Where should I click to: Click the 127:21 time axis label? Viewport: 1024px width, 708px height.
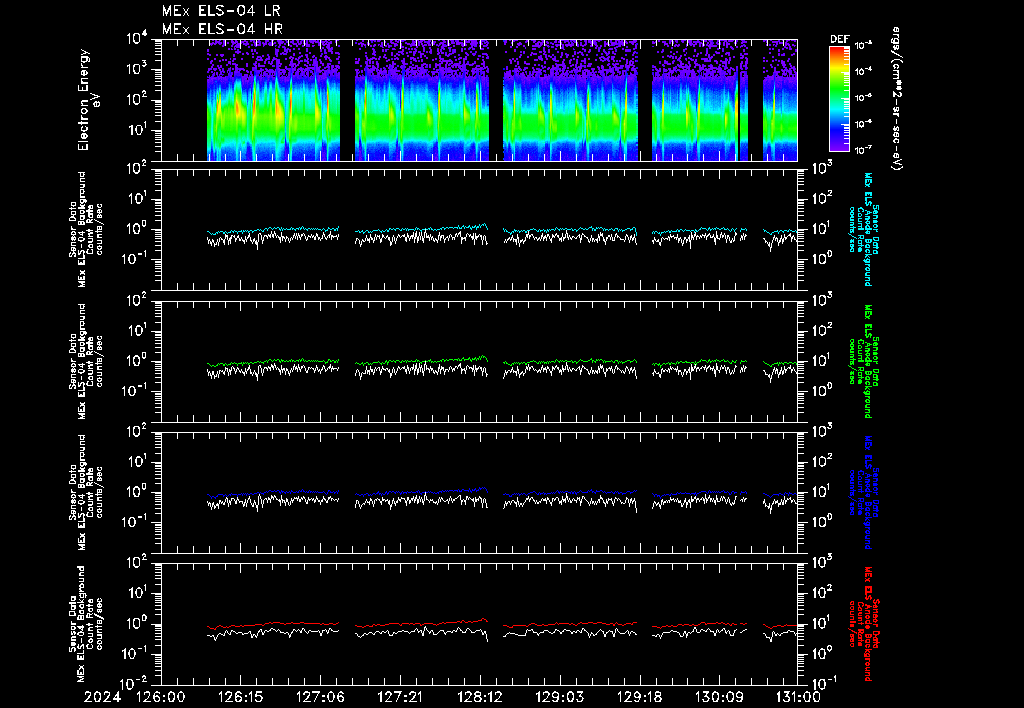click(400, 697)
